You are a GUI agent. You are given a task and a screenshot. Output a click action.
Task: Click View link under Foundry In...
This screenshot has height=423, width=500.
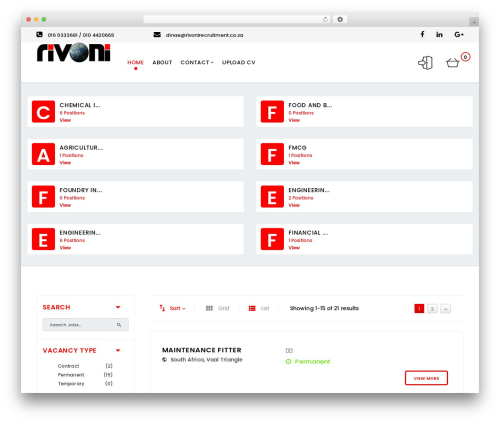tap(65, 205)
